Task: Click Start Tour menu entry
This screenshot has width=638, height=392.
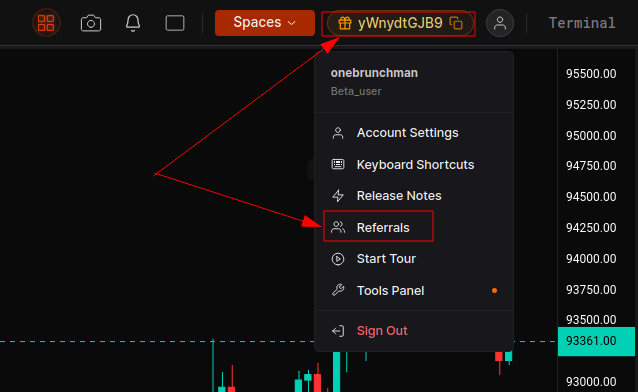Action: pos(414,259)
